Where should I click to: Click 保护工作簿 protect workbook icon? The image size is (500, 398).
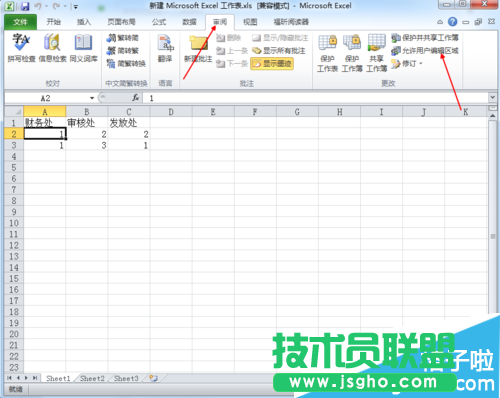(x=352, y=53)
